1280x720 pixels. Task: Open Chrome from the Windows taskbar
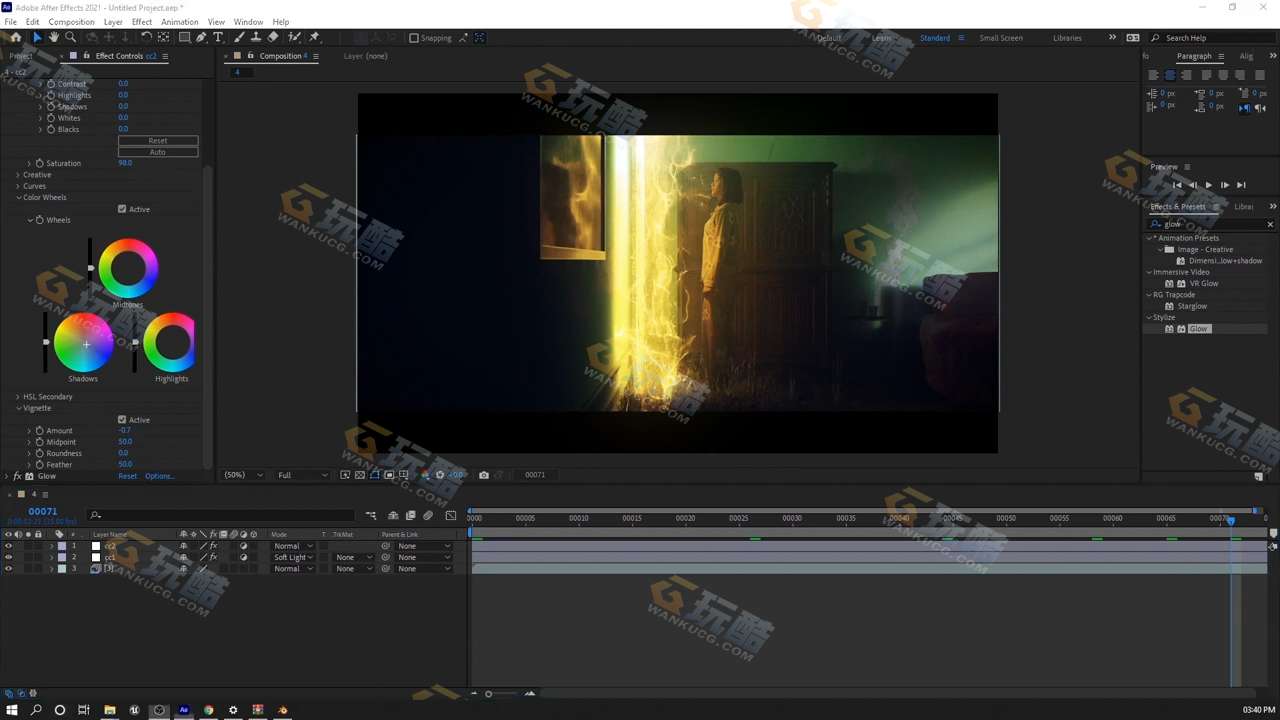(x=209, y=710)
